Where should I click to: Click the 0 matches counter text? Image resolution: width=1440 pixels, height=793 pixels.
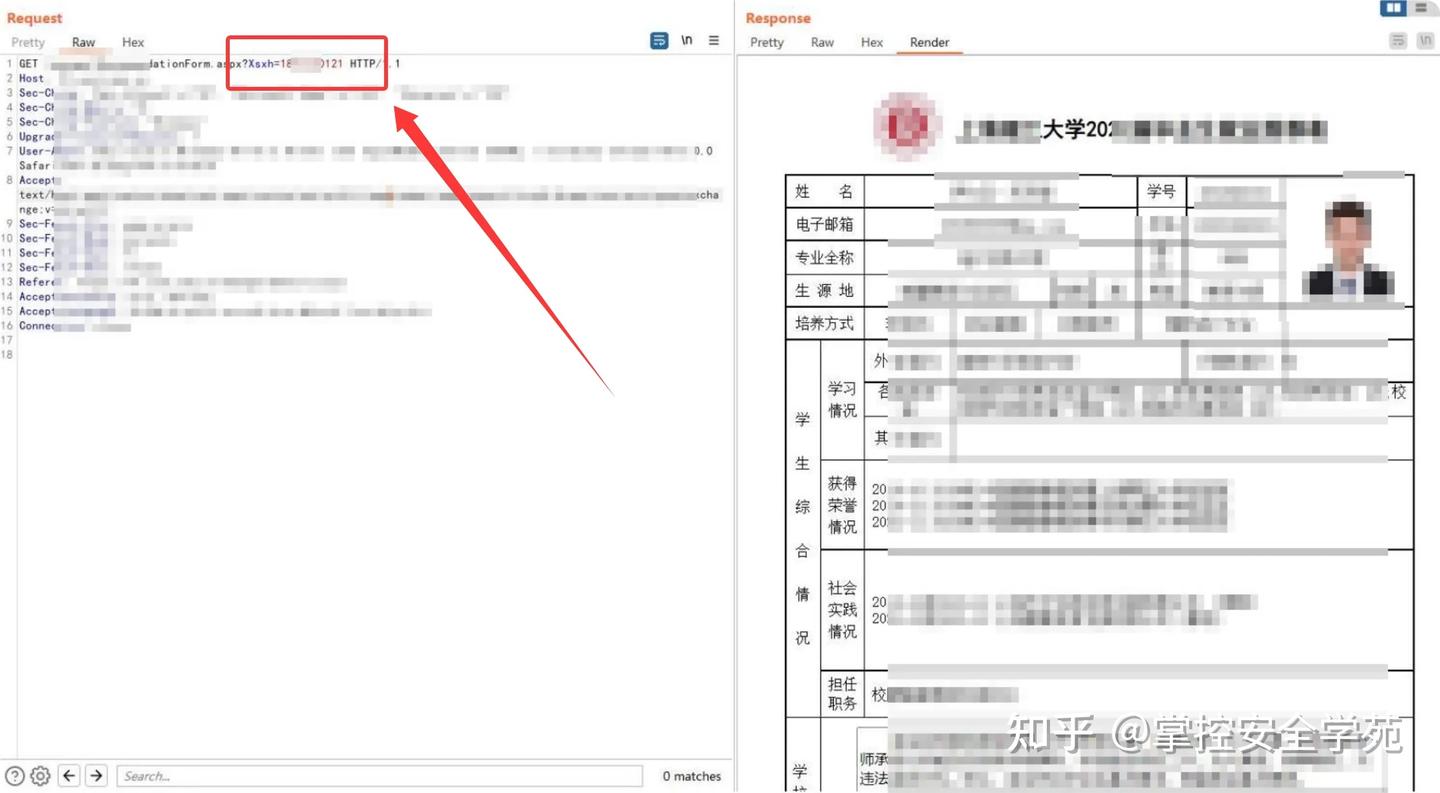pos(691,775)
